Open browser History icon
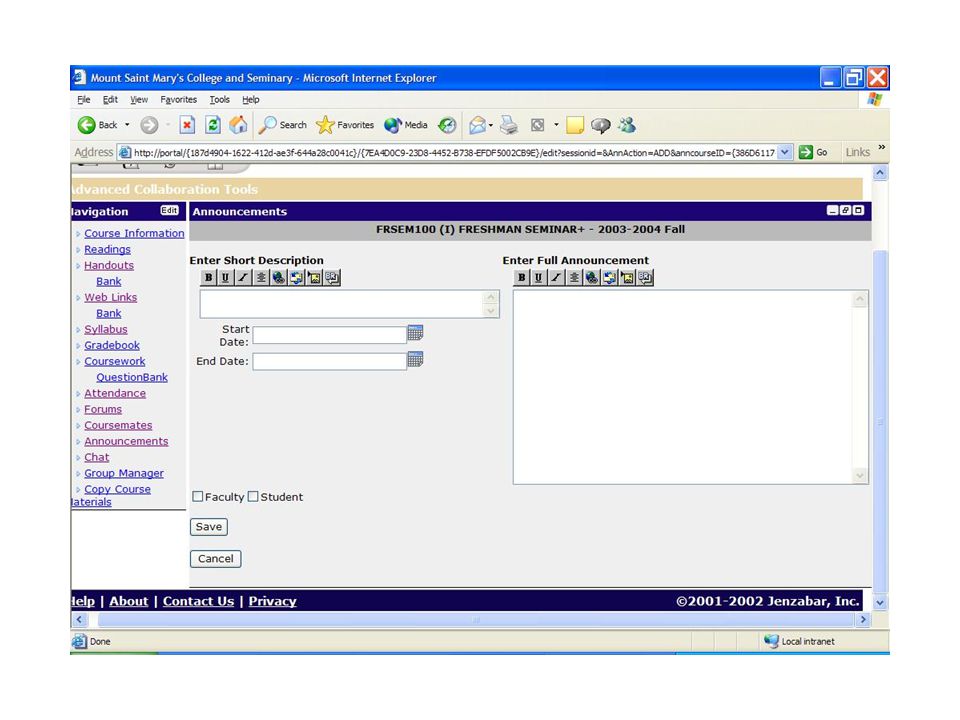 tap(447, 125)
